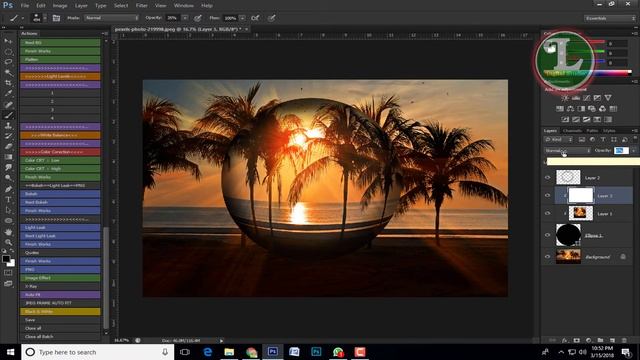Click Create new layer icon
The width and height of the screenshot is (640, 360).
point(612,340)
